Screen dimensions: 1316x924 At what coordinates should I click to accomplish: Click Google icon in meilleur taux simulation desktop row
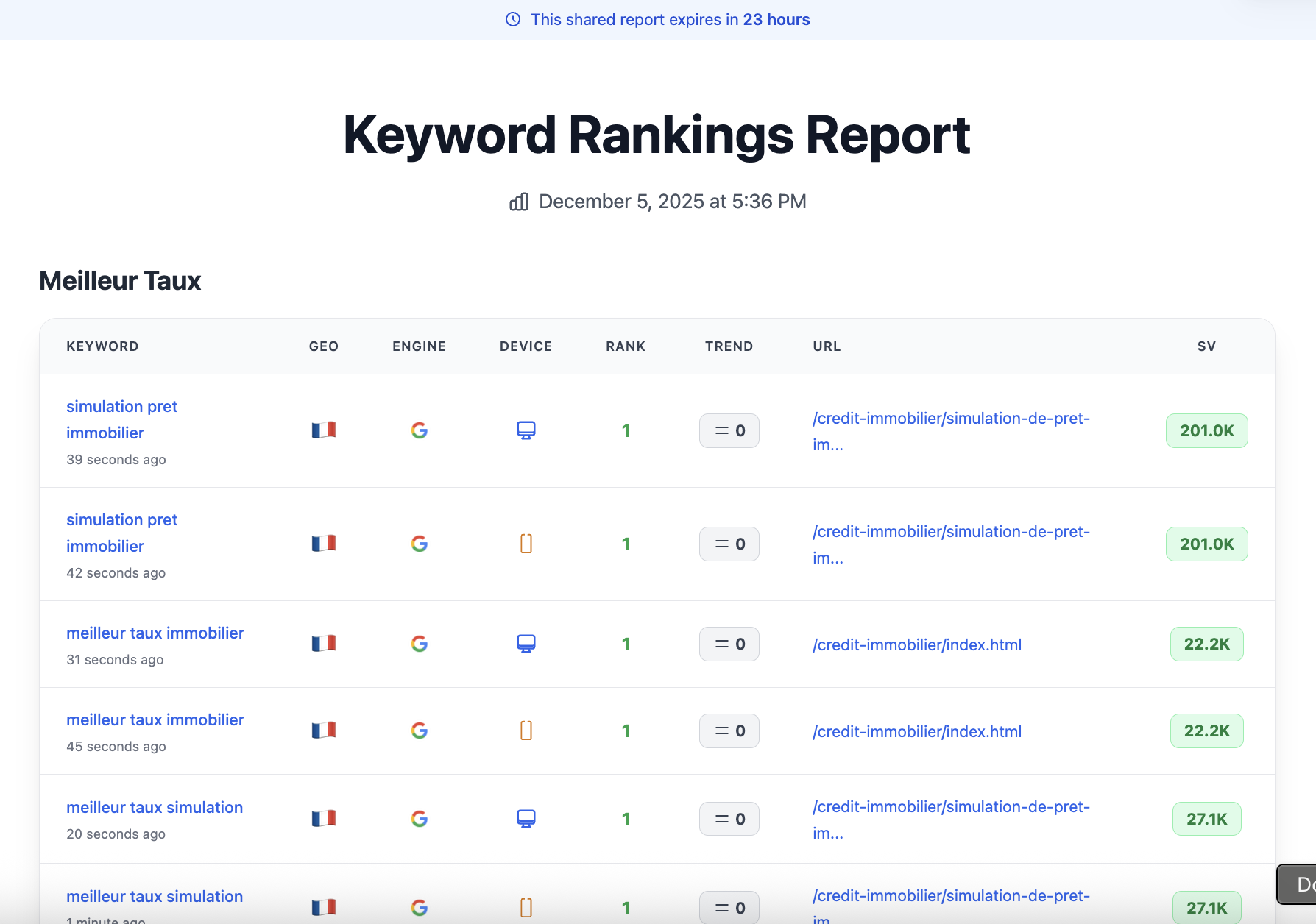point(420,819)
